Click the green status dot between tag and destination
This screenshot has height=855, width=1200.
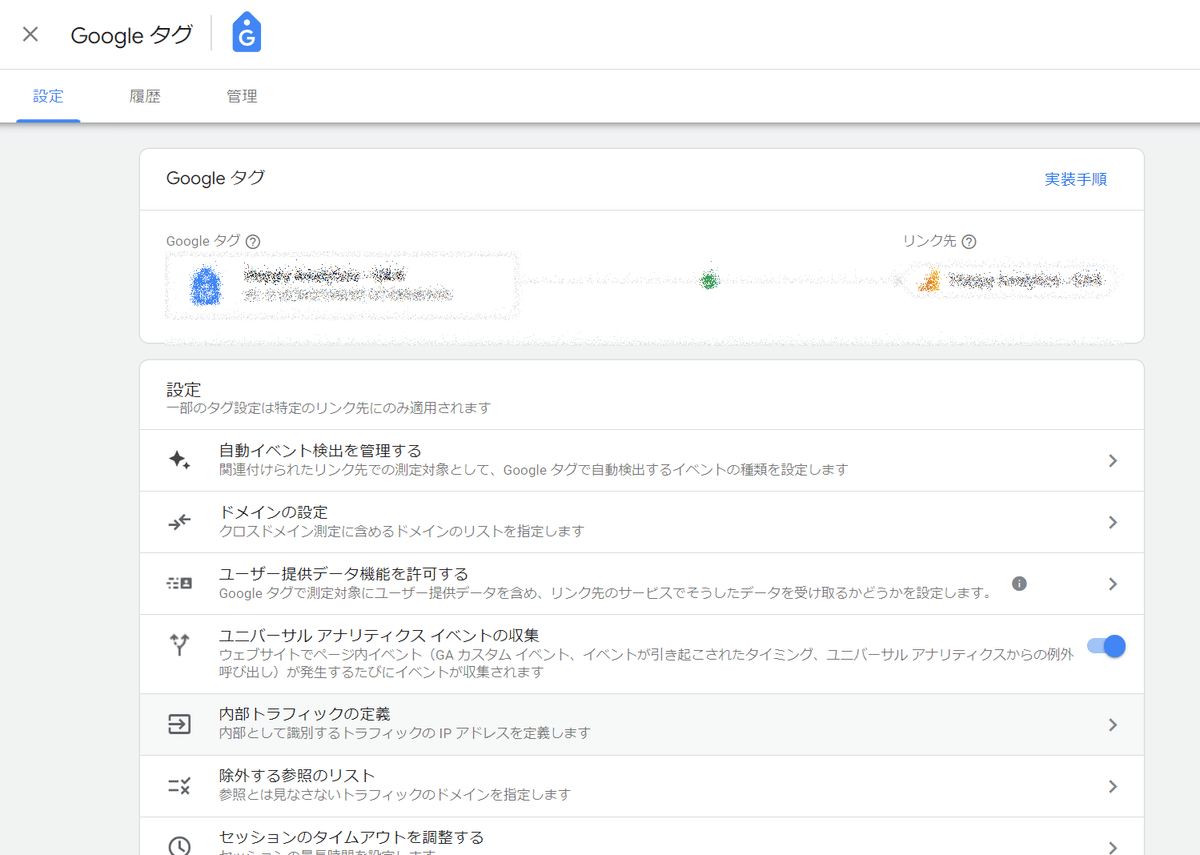click(x=709, y=280)
